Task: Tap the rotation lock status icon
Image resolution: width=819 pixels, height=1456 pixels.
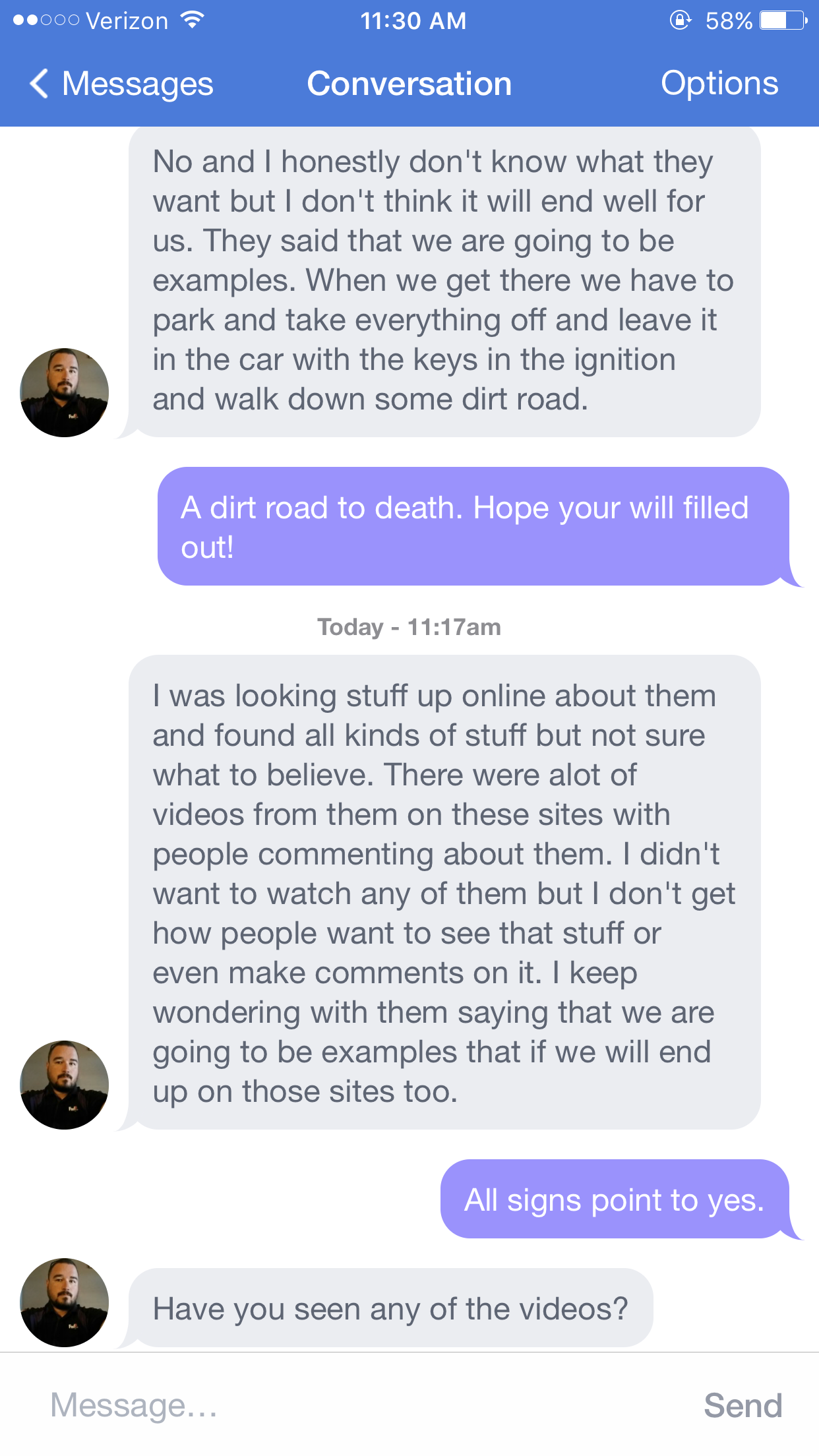Action: pyautogui.click(x=680, y=20)
